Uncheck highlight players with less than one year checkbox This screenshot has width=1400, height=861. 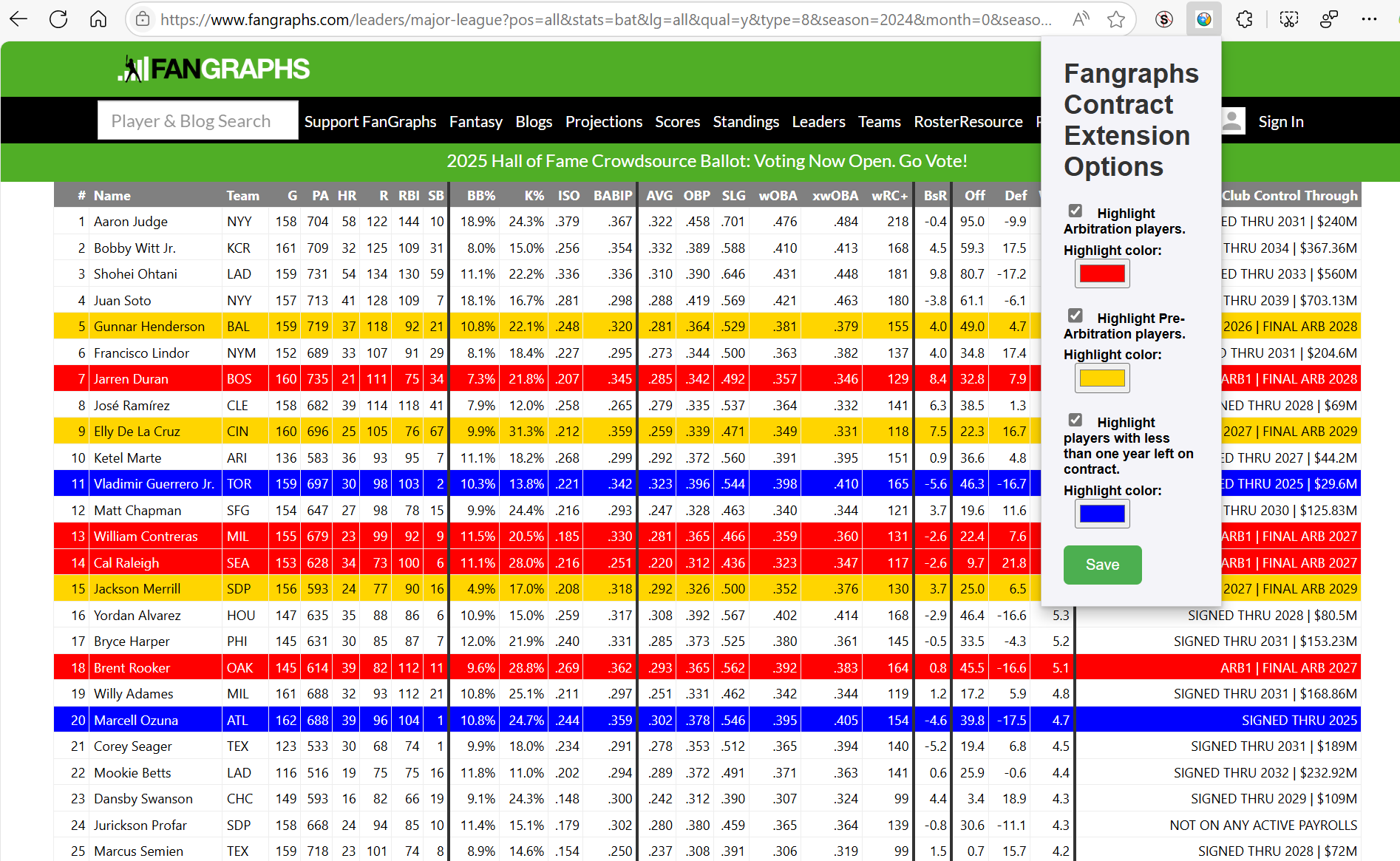tap(1076, 421)
